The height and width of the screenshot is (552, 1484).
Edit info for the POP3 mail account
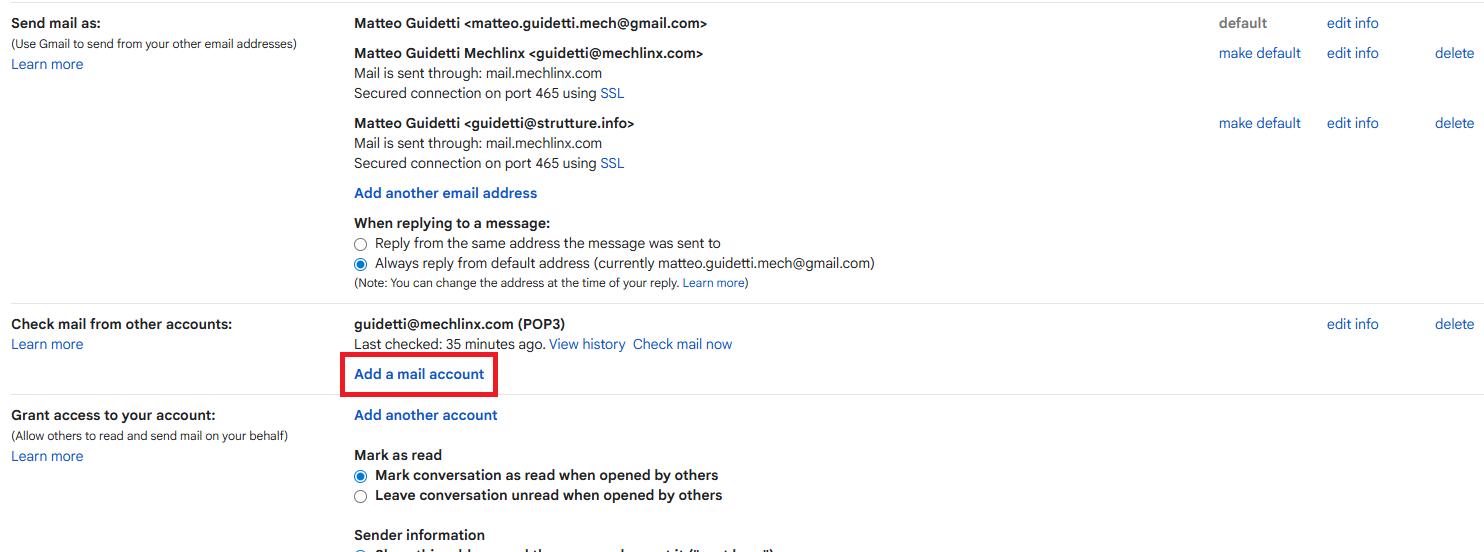click(x=1352, y=324)
